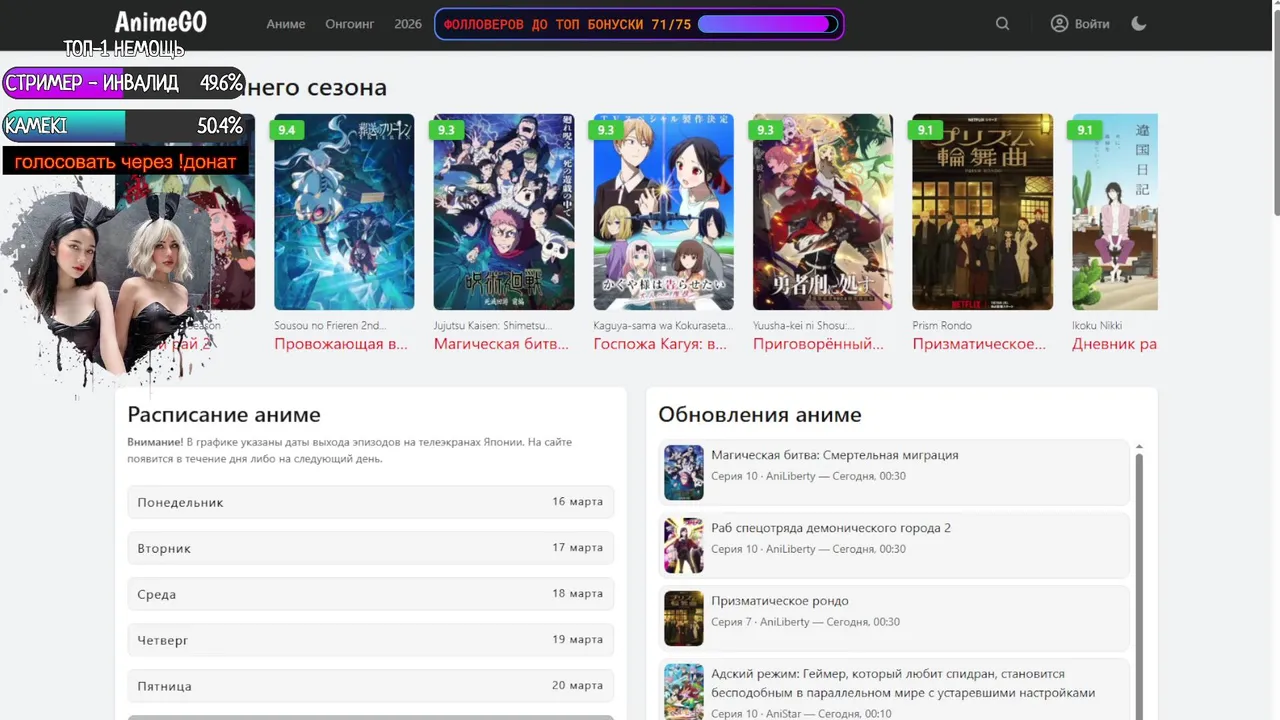Click the Призматическое... title link
The height and width of the screenshot is (720, 1280).
point(979,344)
